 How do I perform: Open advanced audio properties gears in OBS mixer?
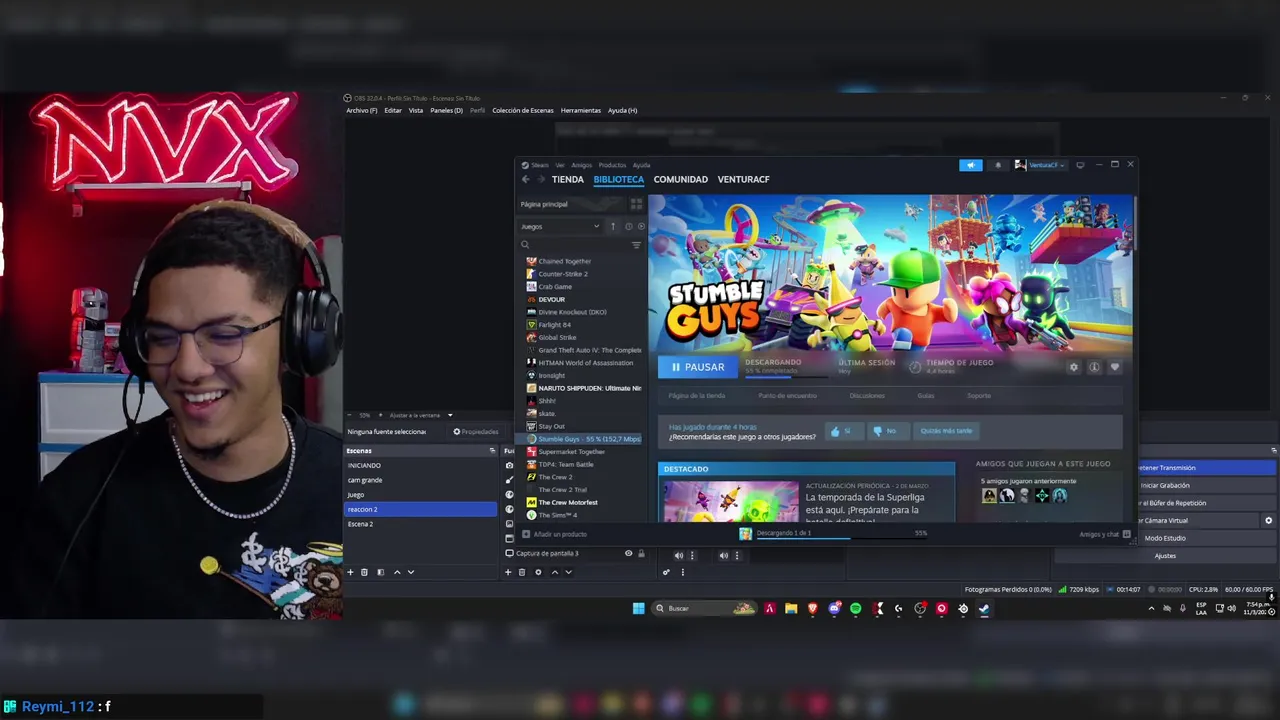click(x=666, y=572)
